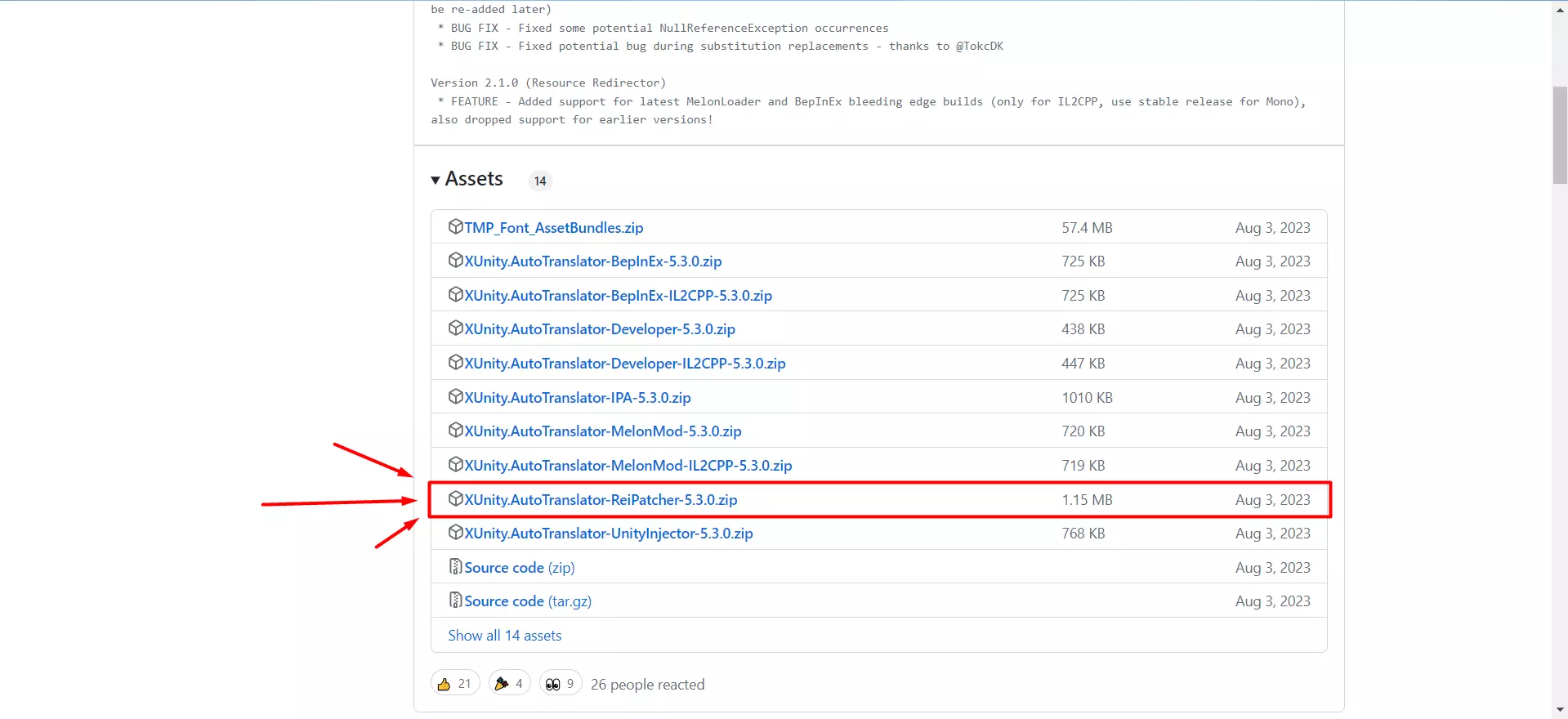Click the 447 KB file size
This screenshot has height=719, width=1568.
pos(1083,364)
